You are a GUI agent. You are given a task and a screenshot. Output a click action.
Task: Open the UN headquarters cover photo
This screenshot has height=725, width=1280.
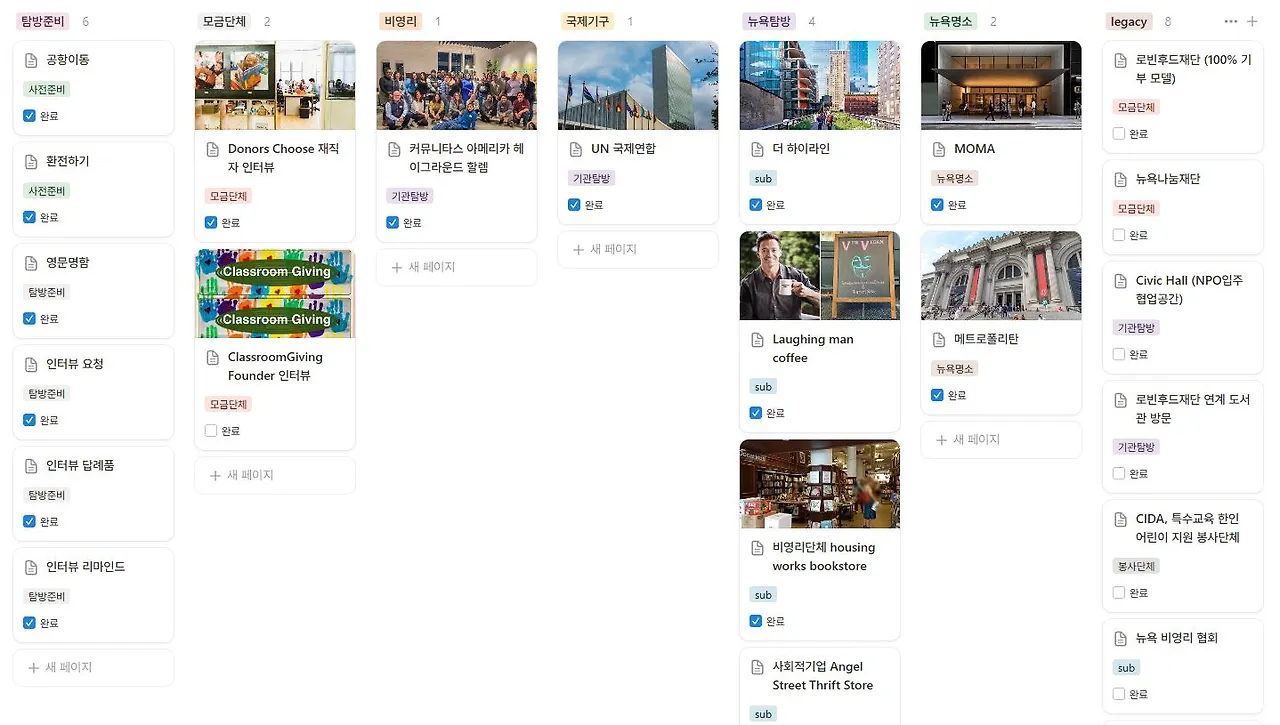coord(638,85)
